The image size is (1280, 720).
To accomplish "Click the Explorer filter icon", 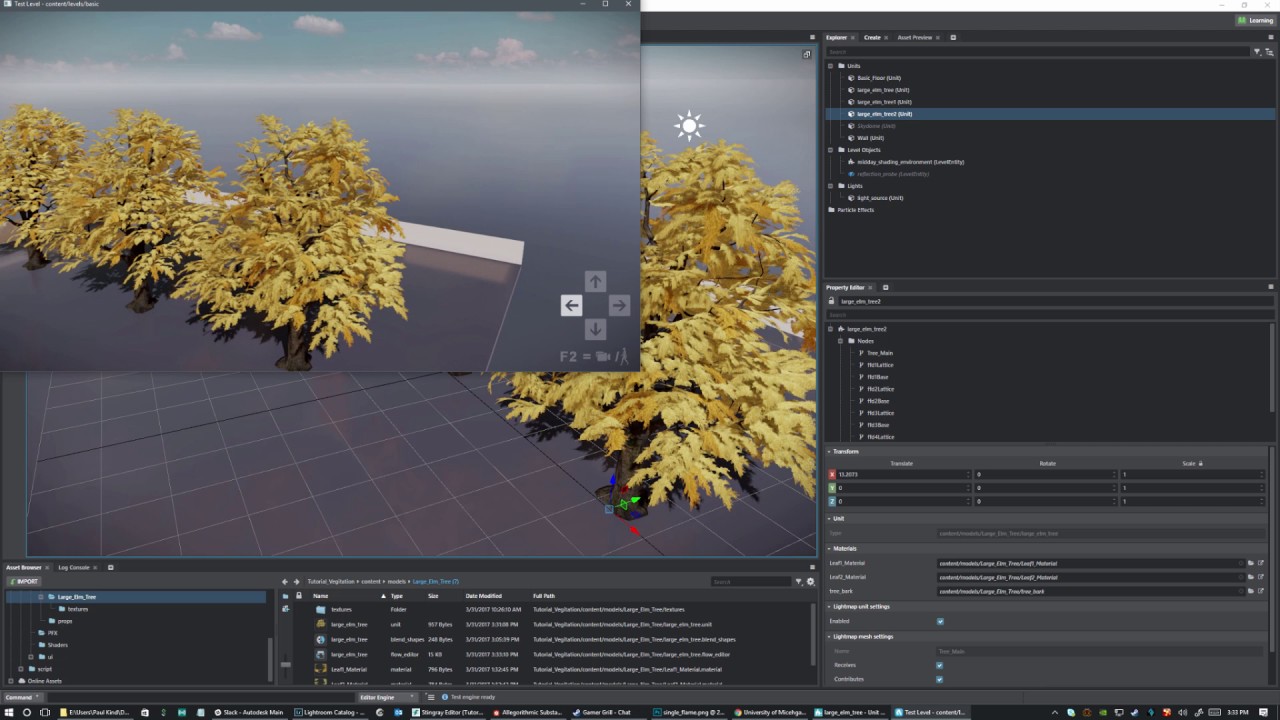I will tap(1257, 51).
